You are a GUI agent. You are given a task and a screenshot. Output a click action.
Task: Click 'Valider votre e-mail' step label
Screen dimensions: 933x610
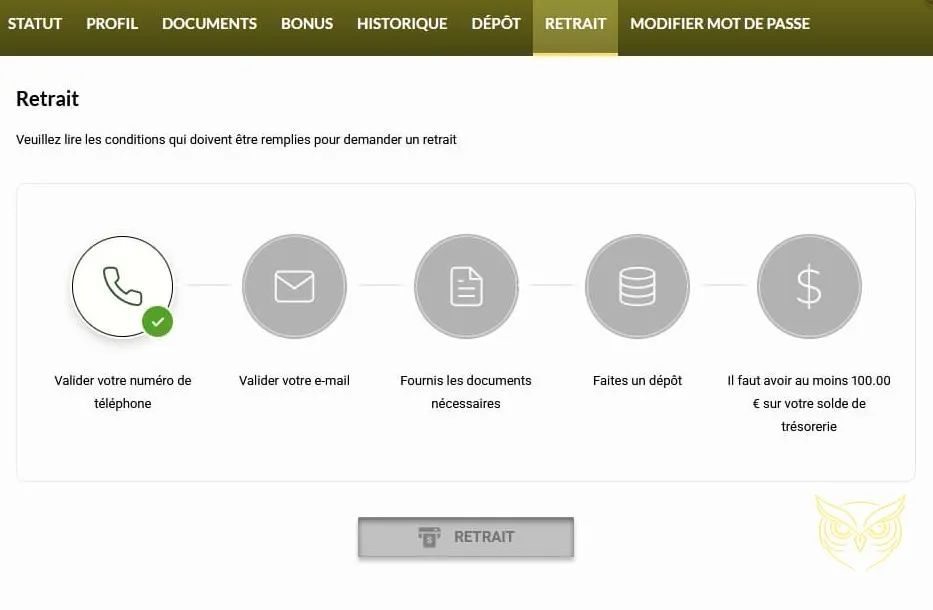tap(294, 381)
